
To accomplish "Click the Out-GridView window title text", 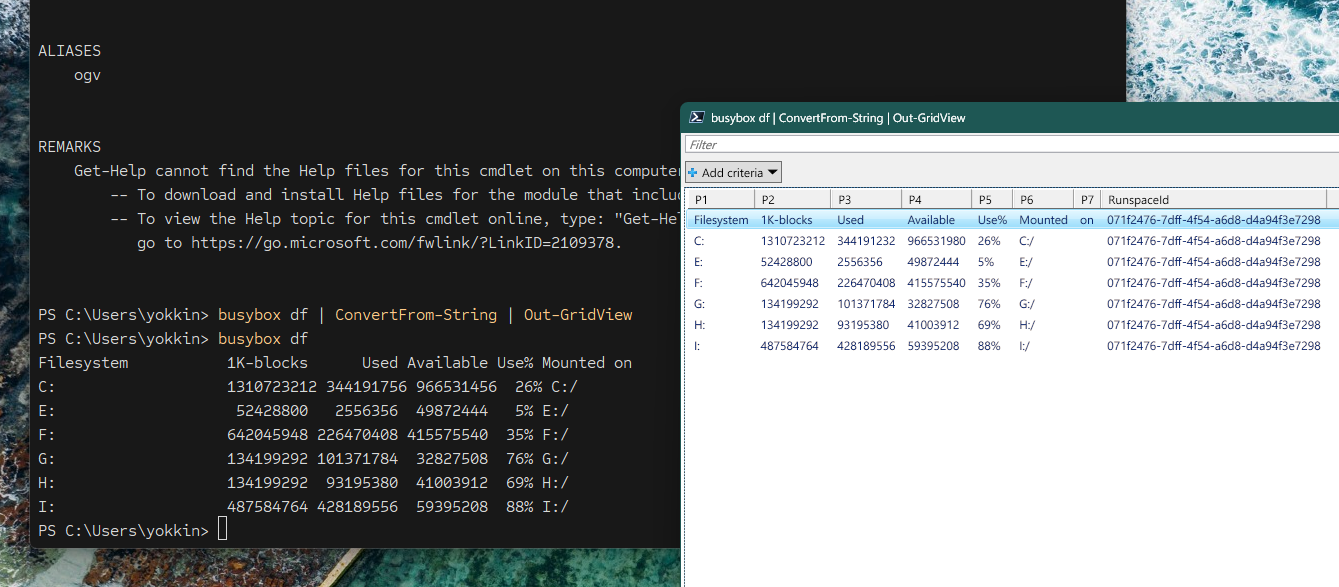I will 838,118.
